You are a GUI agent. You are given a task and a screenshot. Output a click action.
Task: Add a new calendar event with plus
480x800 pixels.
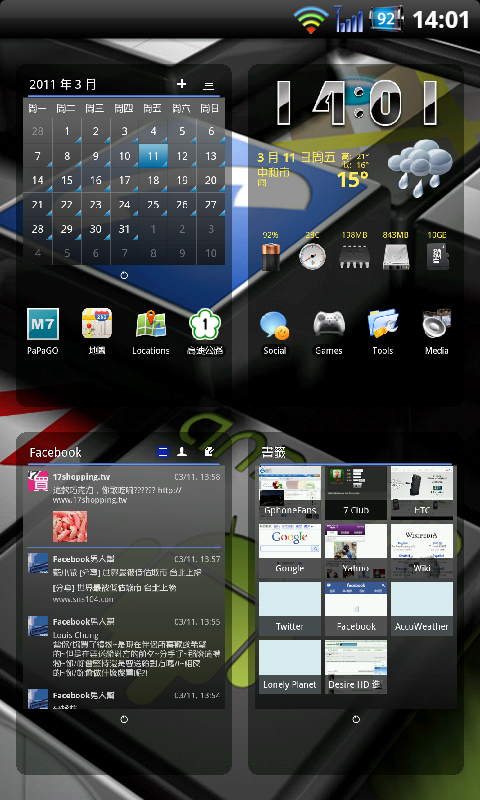182,84
